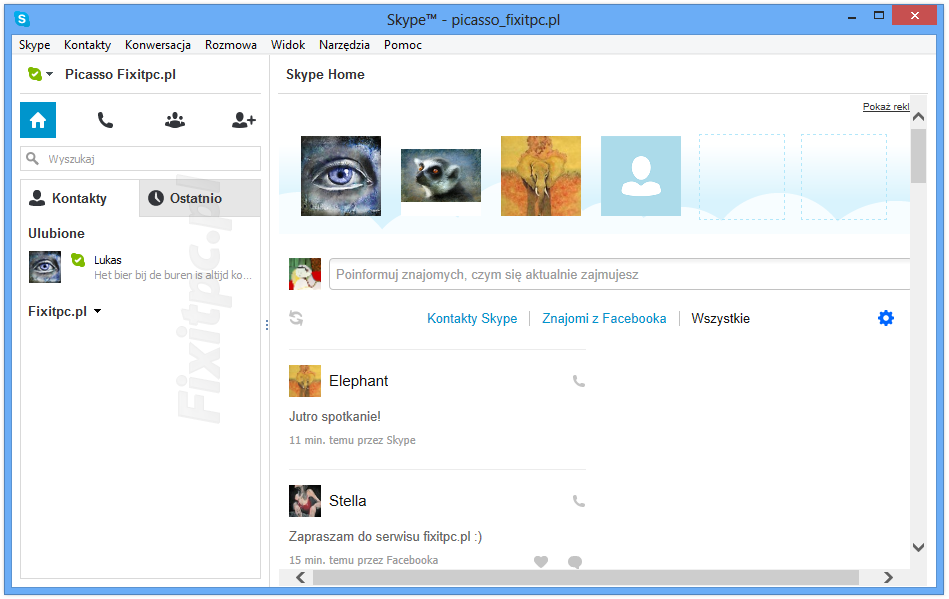Expand the Fixitpc.pl contact group dropdown
Screen dimensions: 949x599
tap(97, 311)
